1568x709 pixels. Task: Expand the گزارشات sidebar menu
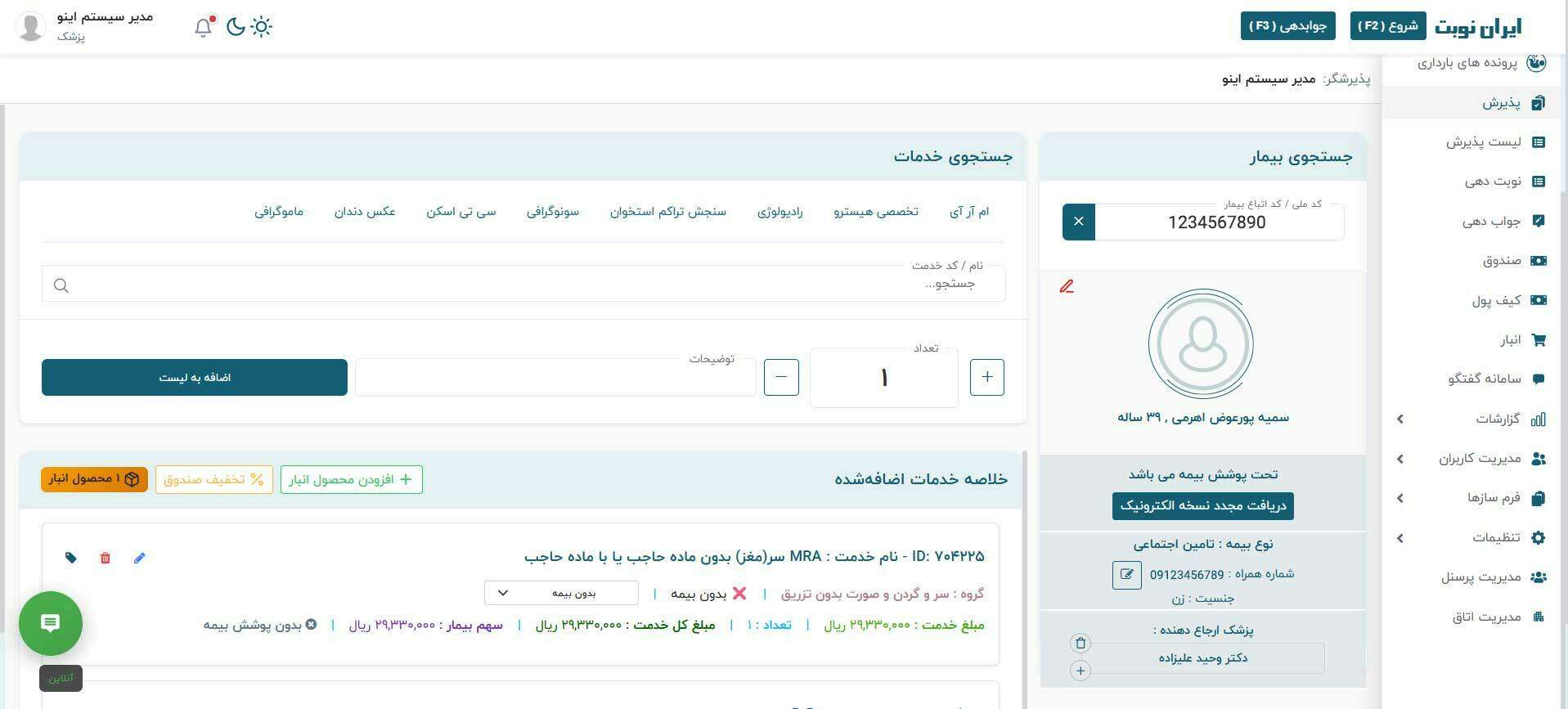click(x=1471, y=419)
